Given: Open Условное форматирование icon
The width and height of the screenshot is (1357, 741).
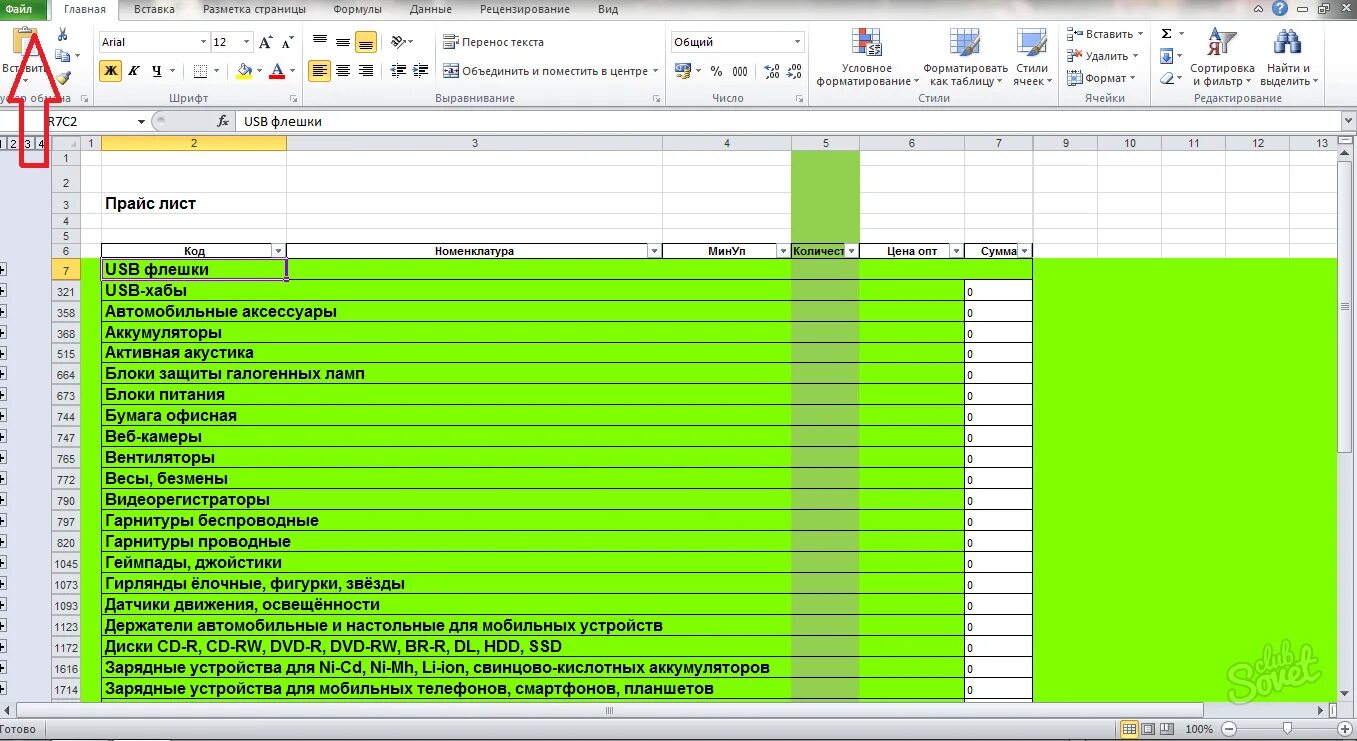Looking at the screenshot, I should pos(865,43).
